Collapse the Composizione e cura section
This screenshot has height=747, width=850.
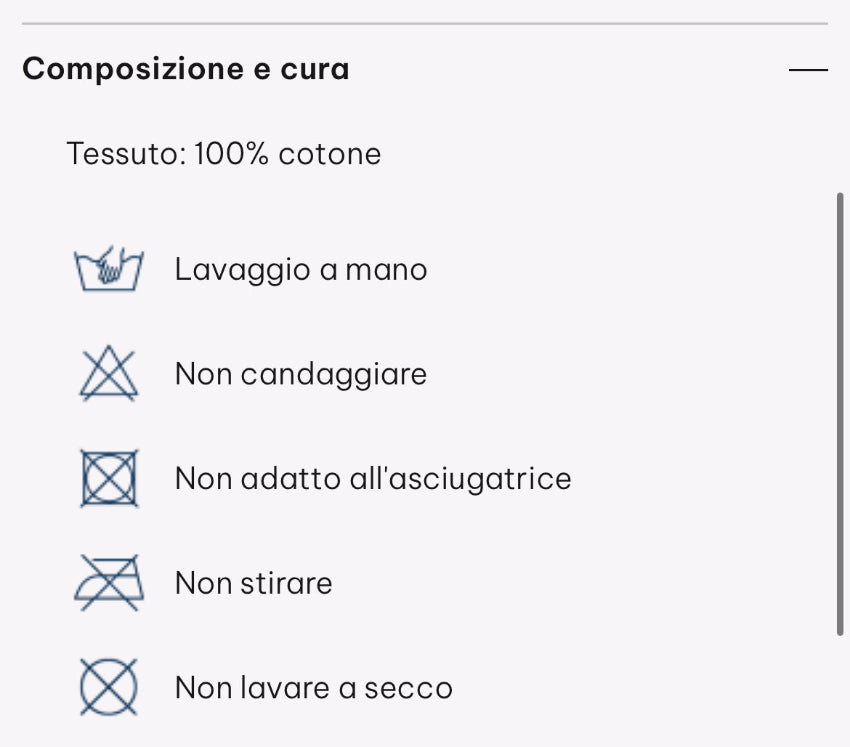[x=808, y=70]
